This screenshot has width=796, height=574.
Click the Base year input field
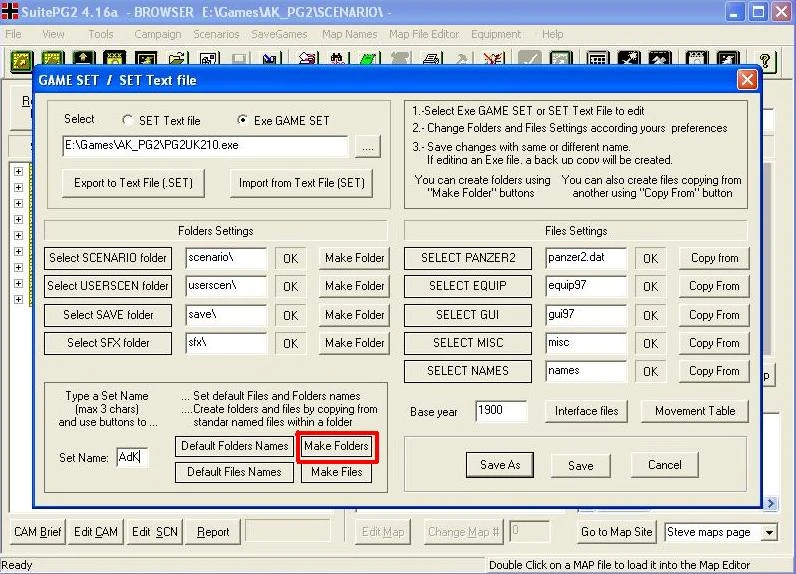coord(502,411)
